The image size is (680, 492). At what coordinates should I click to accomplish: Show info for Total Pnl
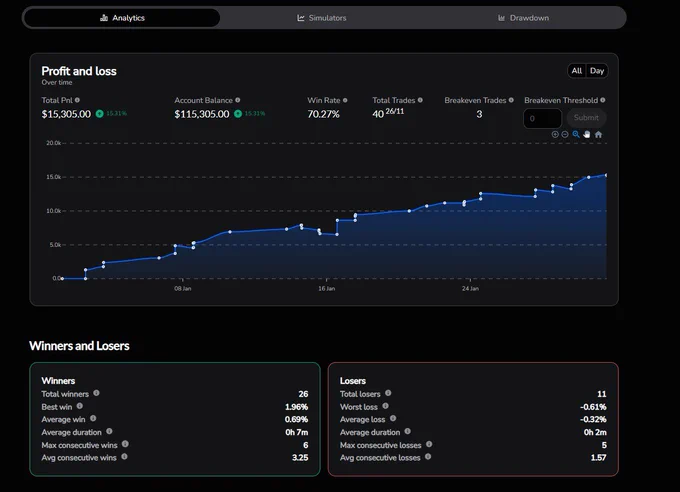77,100
